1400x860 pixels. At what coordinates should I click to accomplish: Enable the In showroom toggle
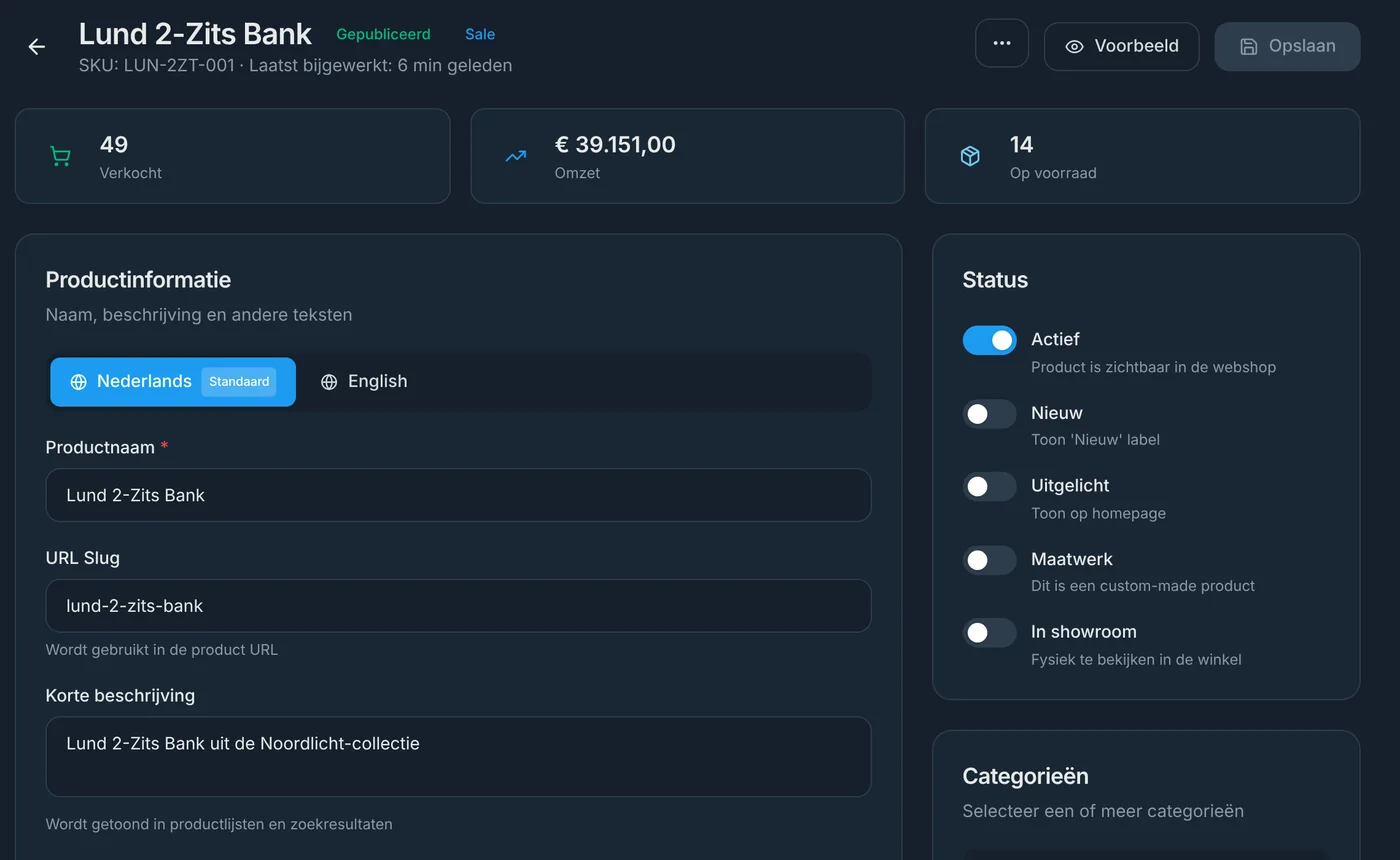pyautogui.click(x=989, y=633)
